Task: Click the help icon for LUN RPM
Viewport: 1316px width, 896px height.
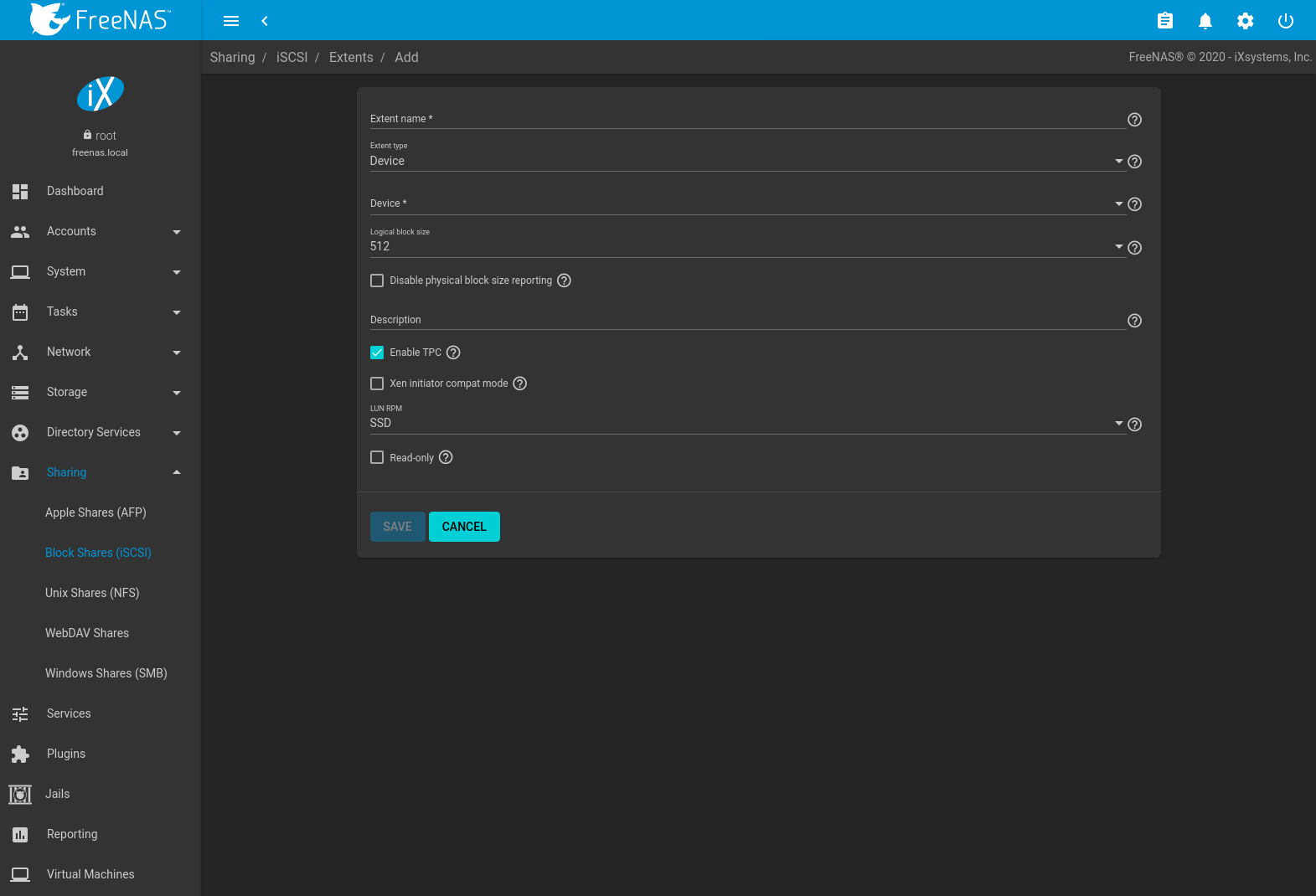Action: pyautogui.click(x=1134, y=425)
